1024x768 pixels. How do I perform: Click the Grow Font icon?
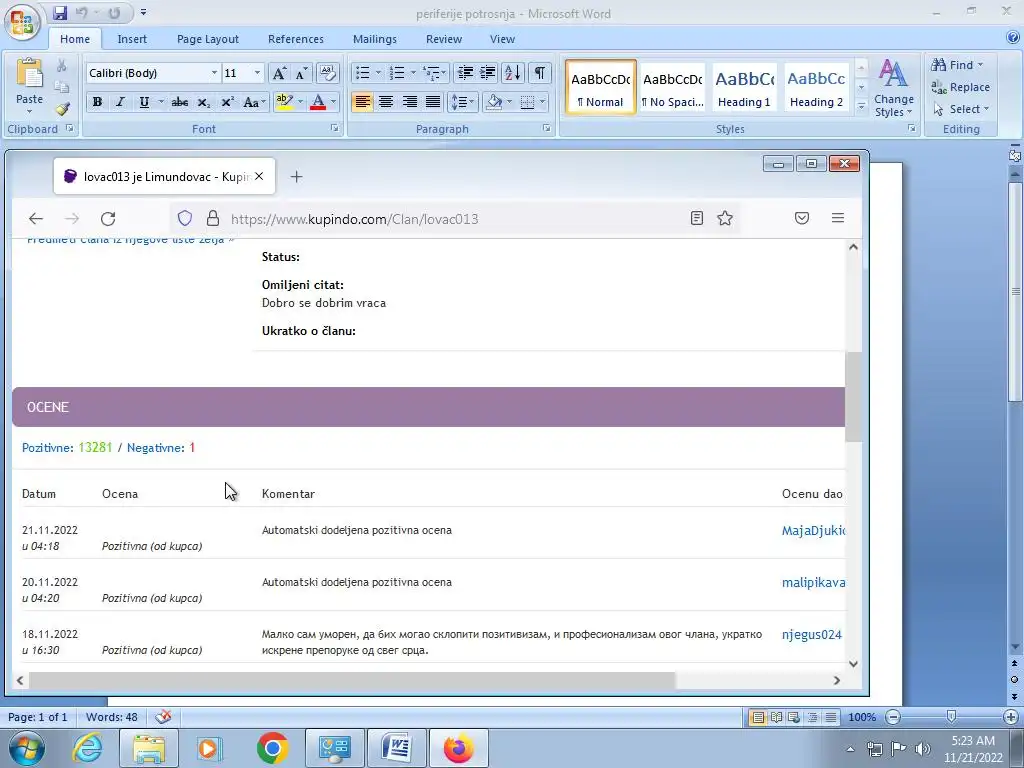(279, 73)
